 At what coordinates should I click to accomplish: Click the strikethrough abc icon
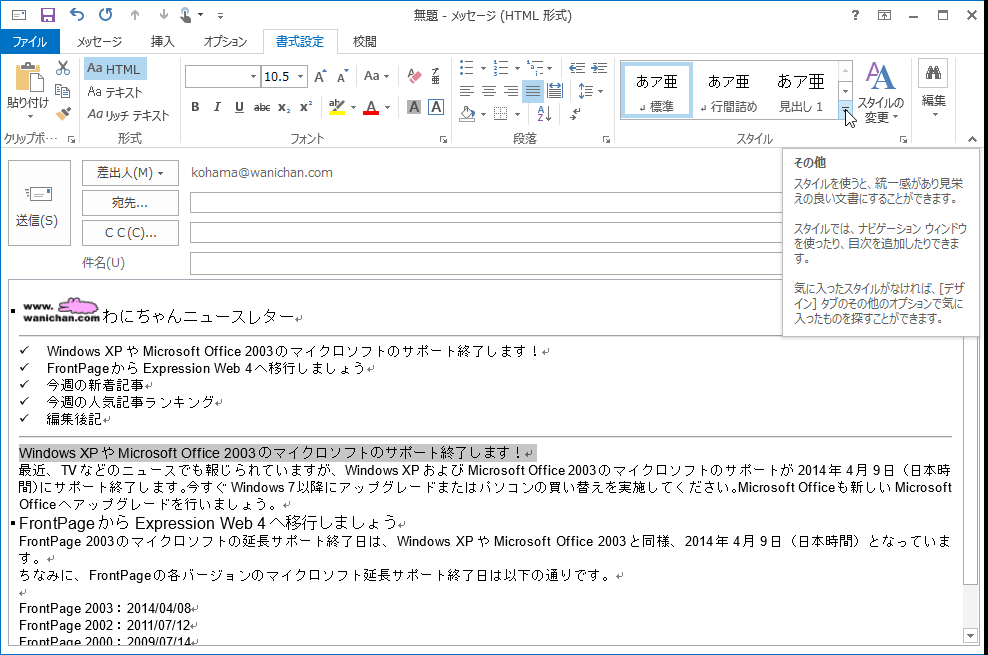tap(261, 108)
